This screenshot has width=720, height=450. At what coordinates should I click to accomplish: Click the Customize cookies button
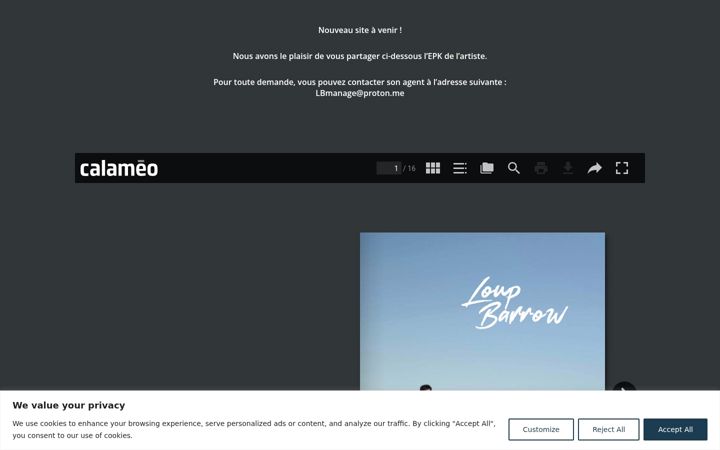pos(541,429)
